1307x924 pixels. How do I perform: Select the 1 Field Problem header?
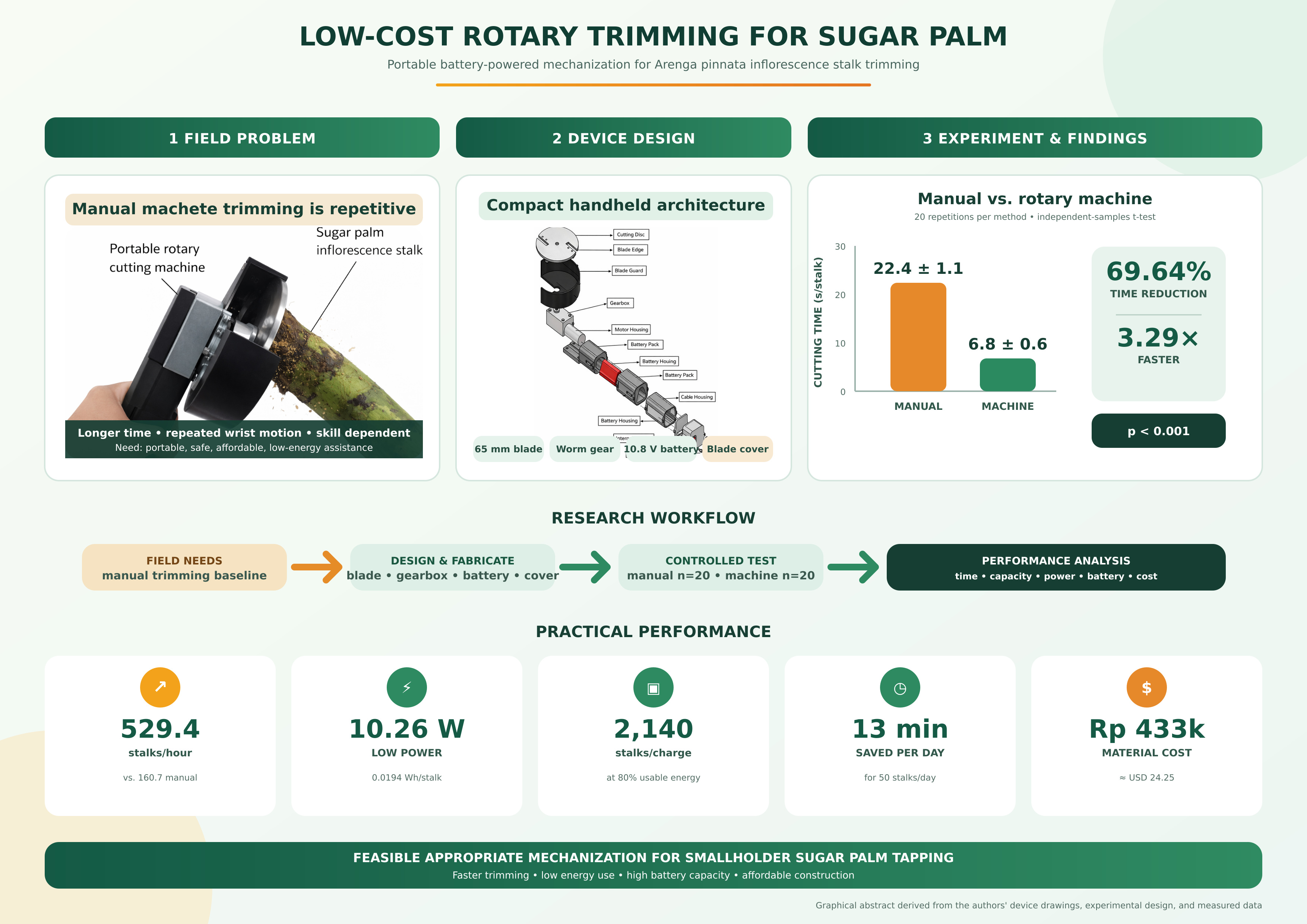tap(242, 138)
